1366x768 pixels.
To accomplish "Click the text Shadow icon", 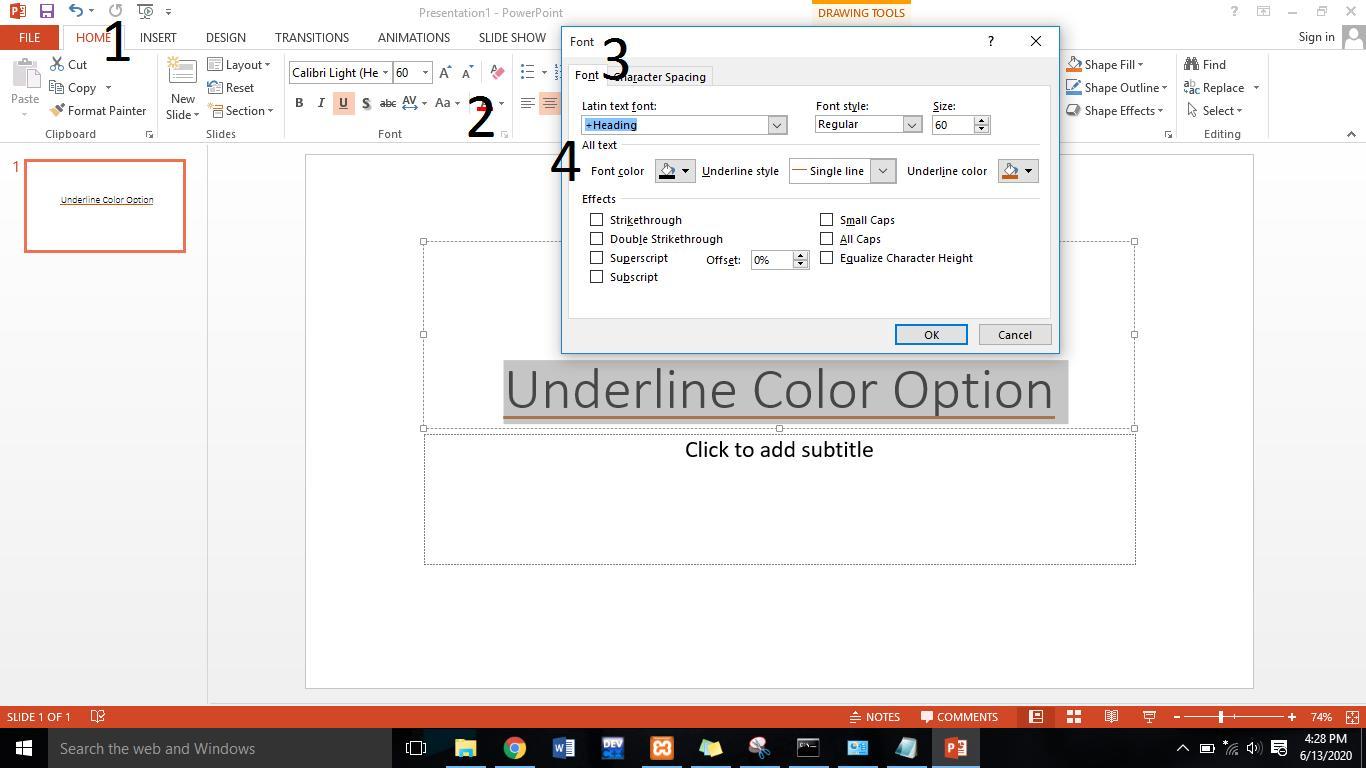I will 366,103.
